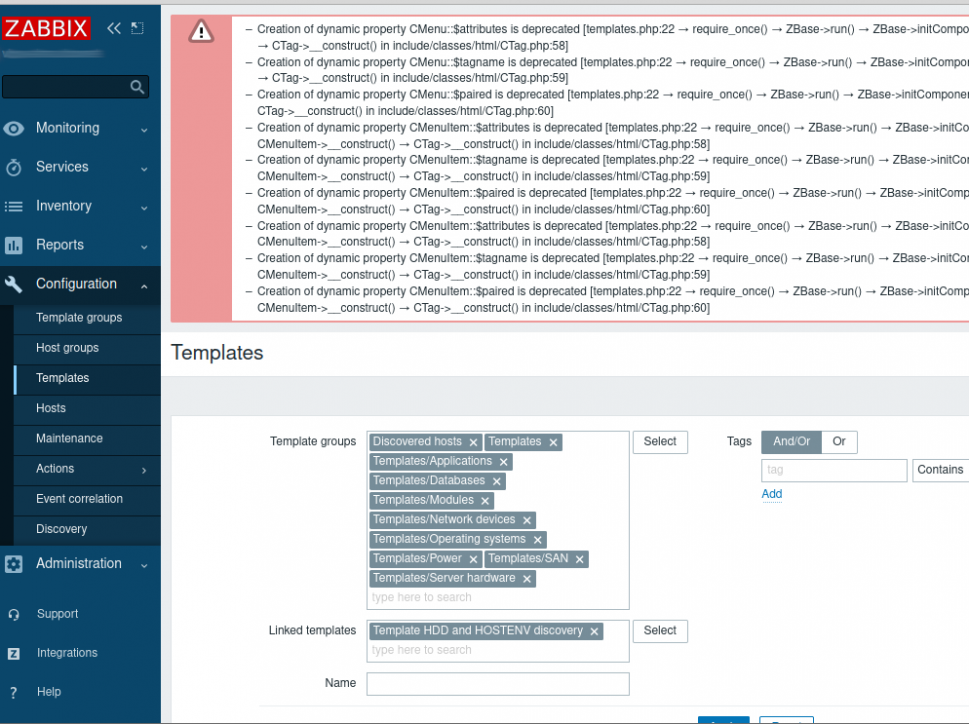
Task: Select the And/Or tag mode
Action: 791,442
